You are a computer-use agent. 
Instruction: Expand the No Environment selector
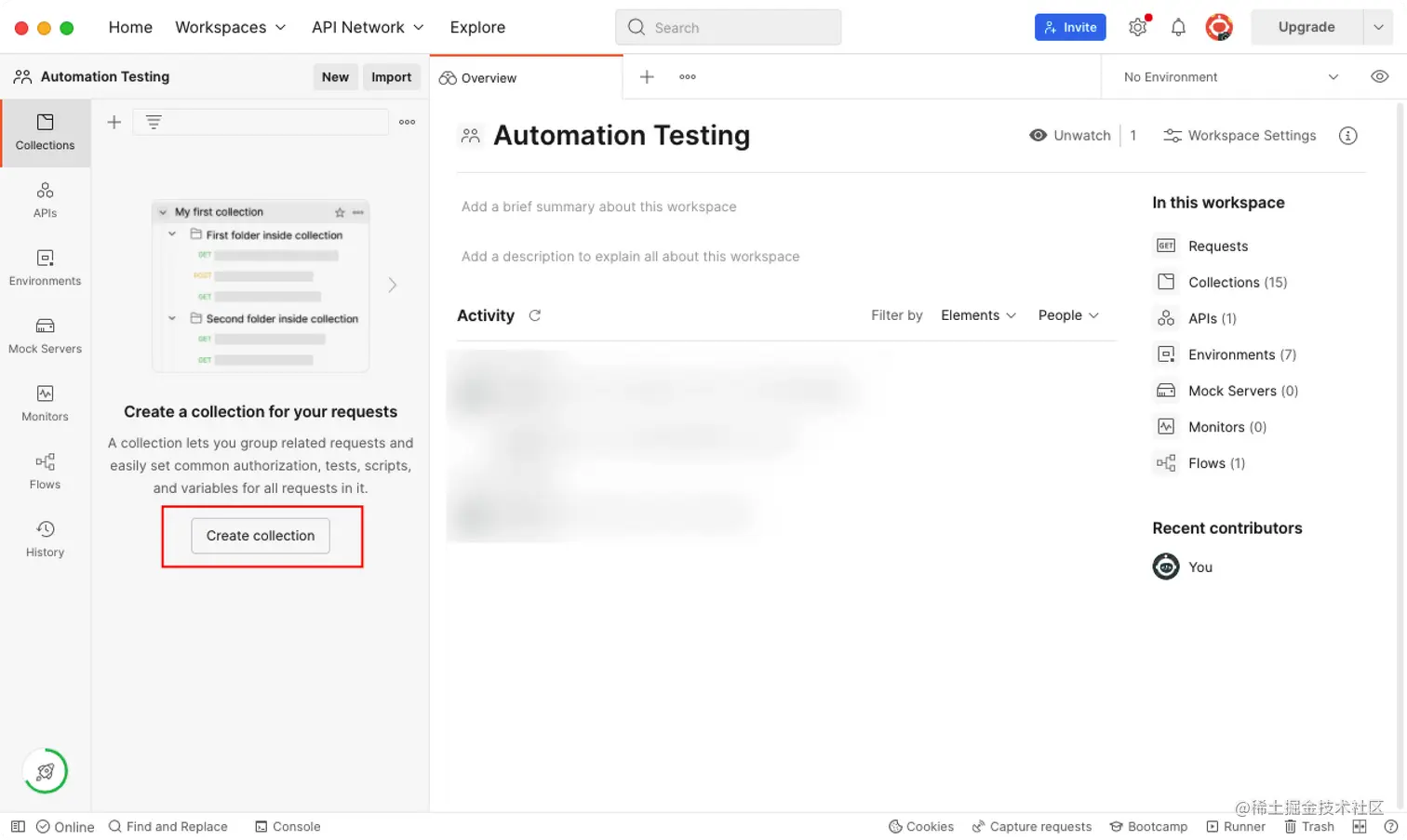coord(1231,77)
